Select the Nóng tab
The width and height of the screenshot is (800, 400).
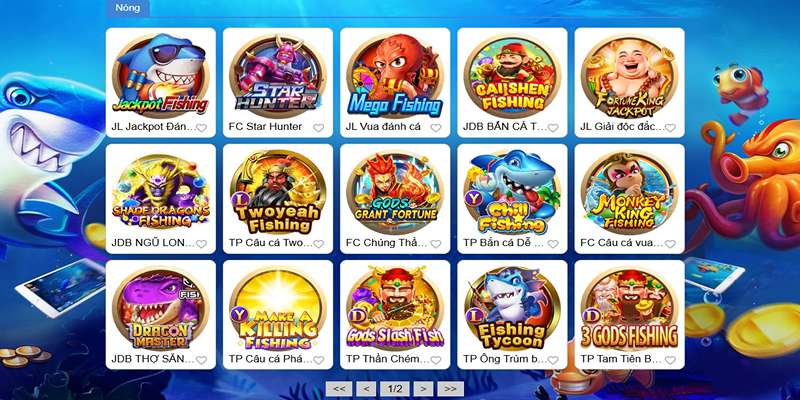point(128,8)
